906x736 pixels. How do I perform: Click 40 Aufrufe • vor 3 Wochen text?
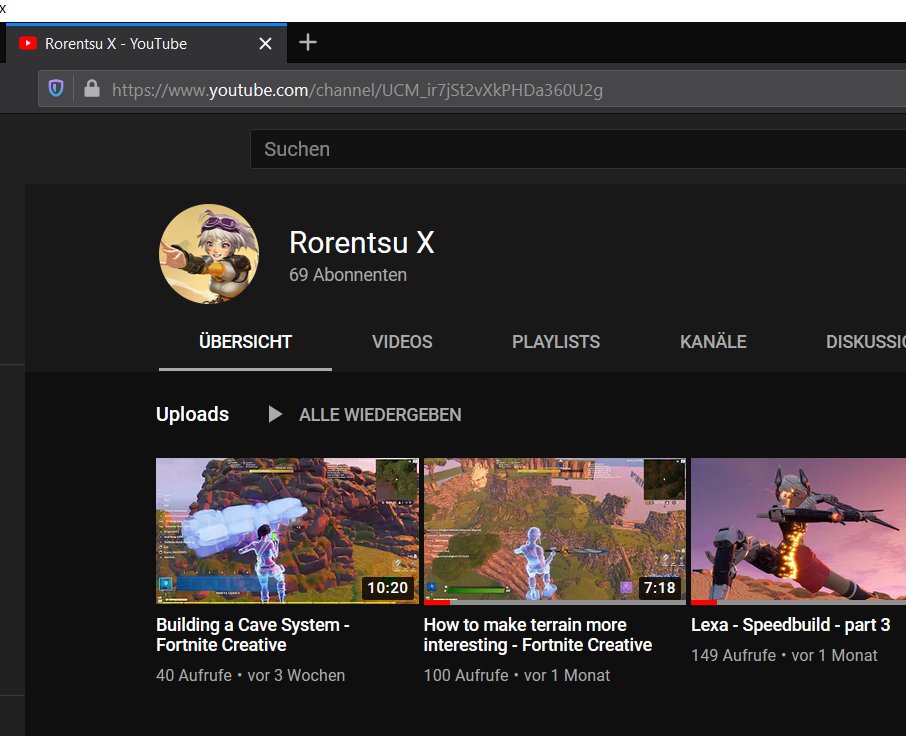[x=250, y=675]
